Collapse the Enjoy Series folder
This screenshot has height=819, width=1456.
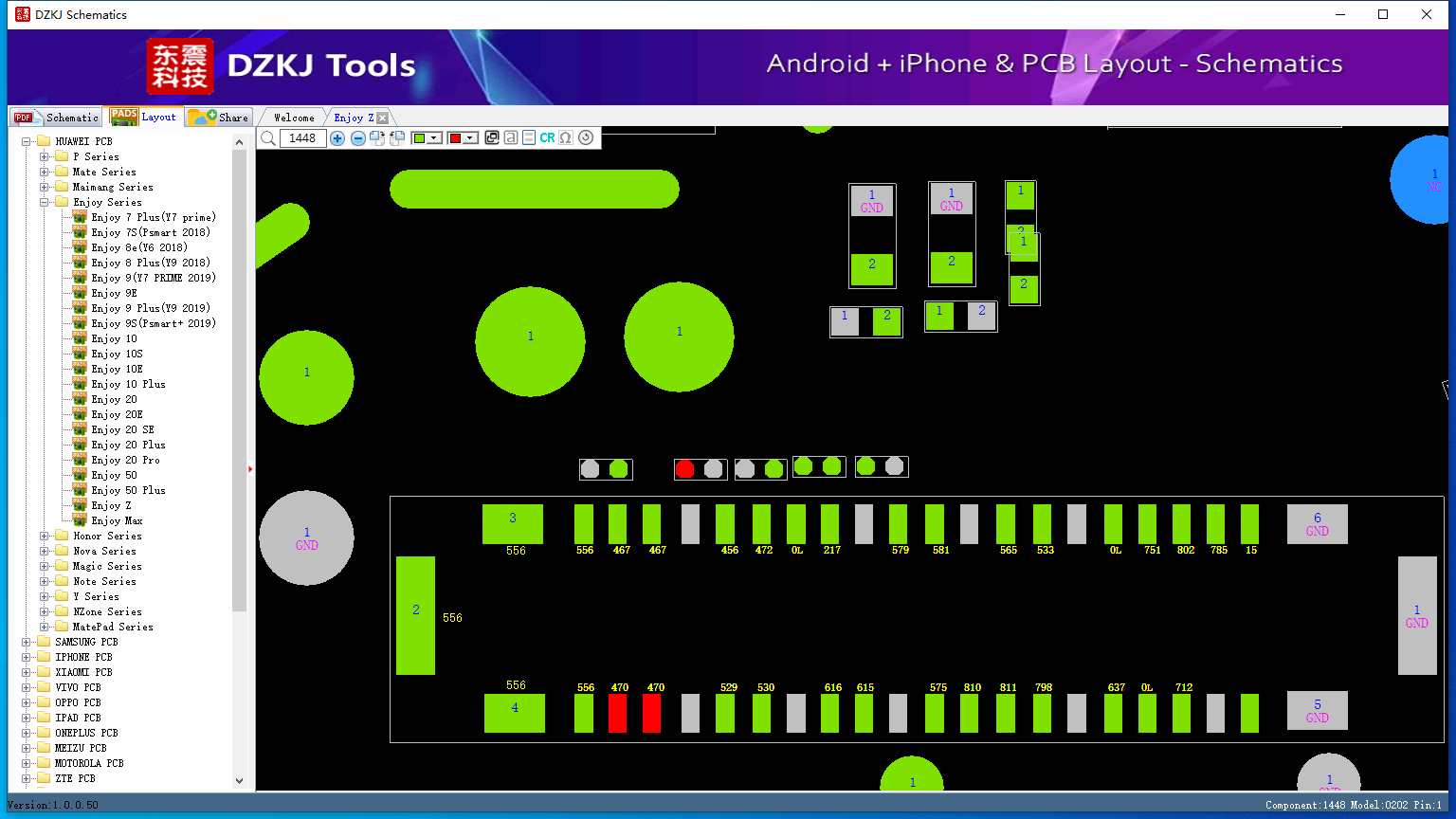point(45,202)
